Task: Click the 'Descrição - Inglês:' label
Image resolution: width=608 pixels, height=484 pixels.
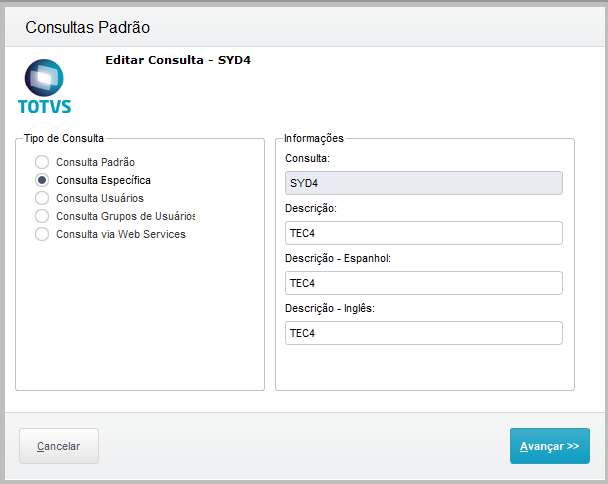Action: [329, 308]
